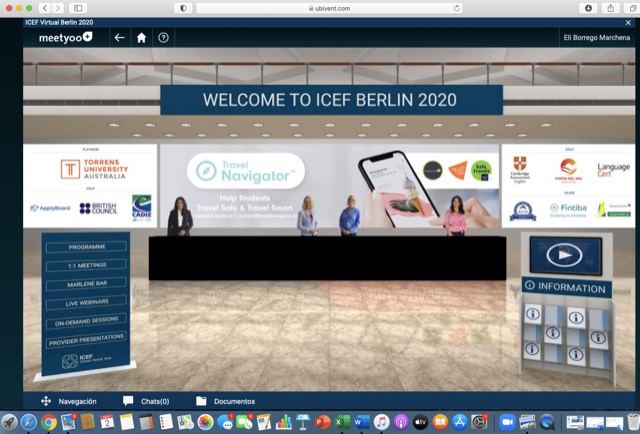Open Eli Borrego Marchena user profile
The image size is (640, 434).
(597, 38)
